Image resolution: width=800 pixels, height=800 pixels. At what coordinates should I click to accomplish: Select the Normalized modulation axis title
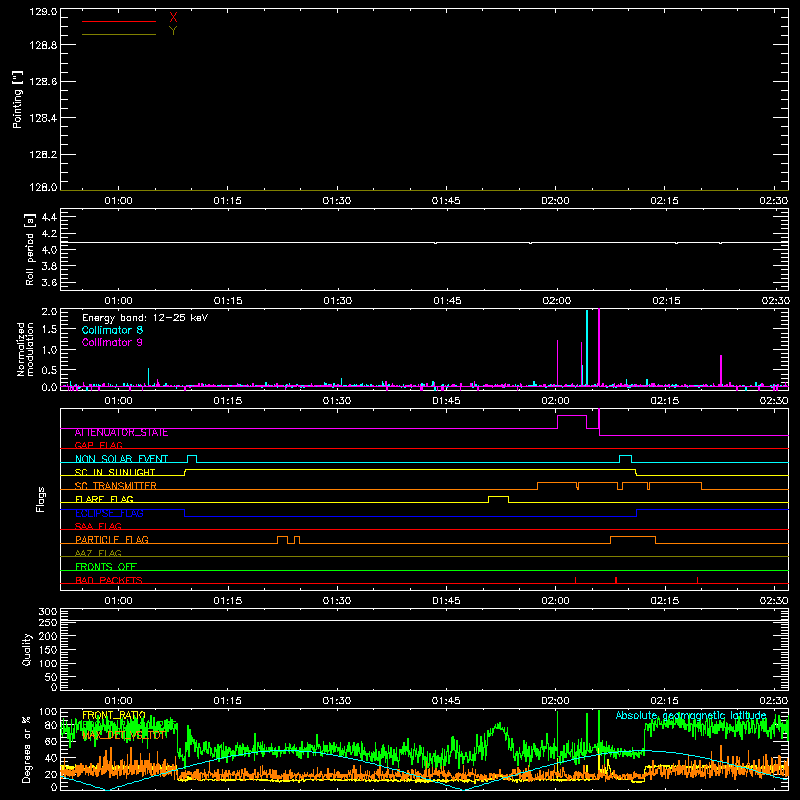[x=25, y=349]
